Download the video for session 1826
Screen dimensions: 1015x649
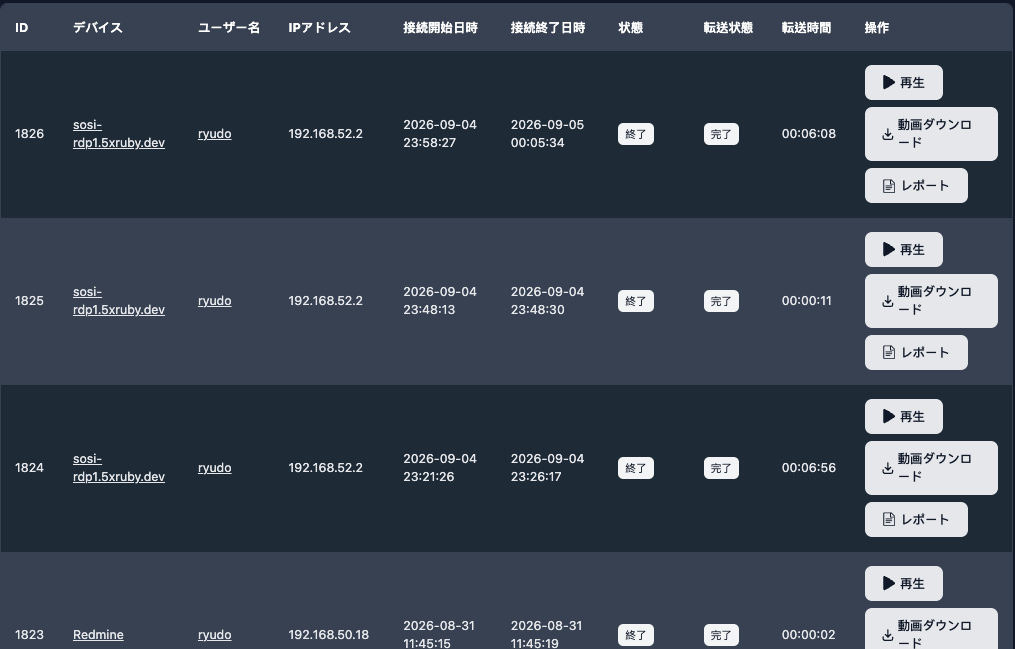(x=931, y=134)
